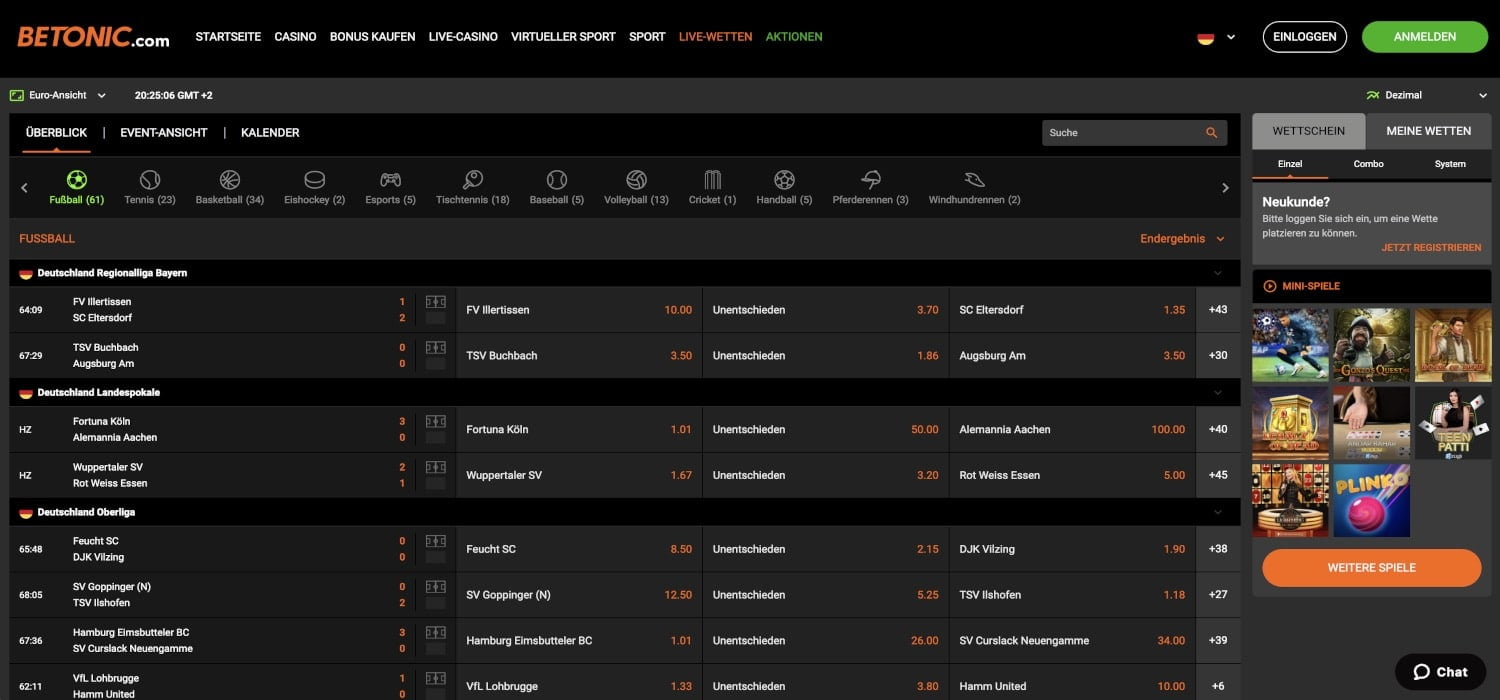The image size is (1500, 700).
Task: Select the Handball (5) sport icon
Action: coord(784,180)
